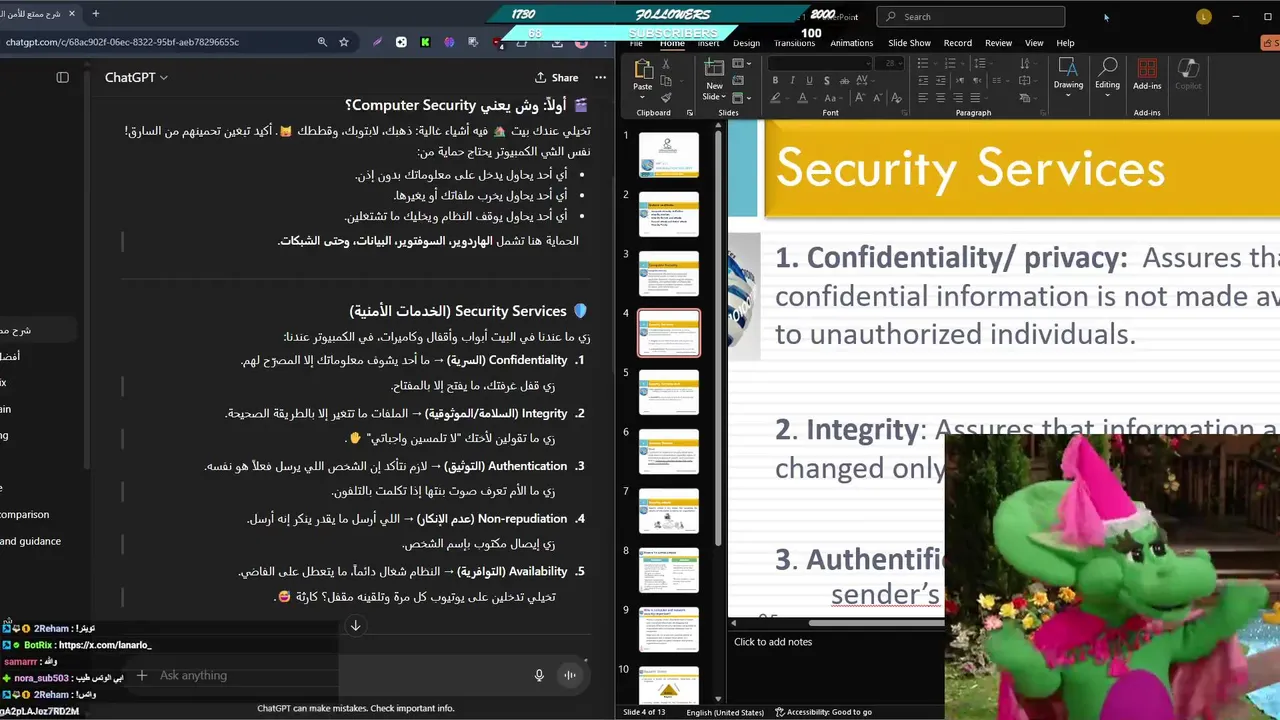Toggle Italic formatting in the ribbon
This screenshot has width=1280, height=720.
coord(792,80)
